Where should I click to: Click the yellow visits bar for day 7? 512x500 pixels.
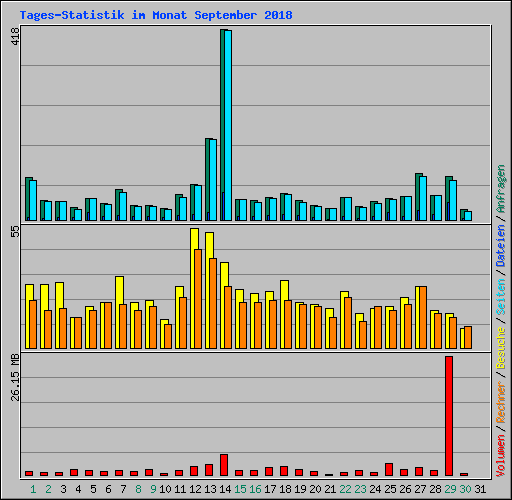[118, 313]
